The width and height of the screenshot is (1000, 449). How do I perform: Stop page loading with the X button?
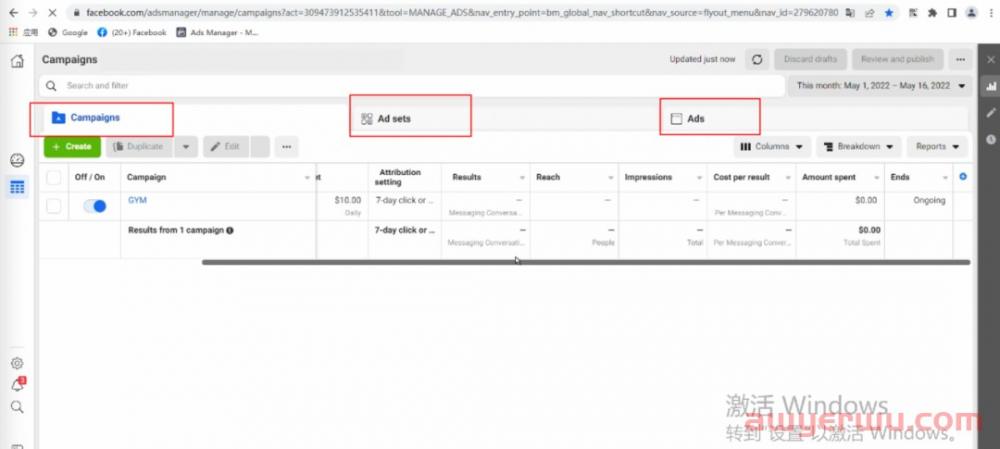(52, 13)
